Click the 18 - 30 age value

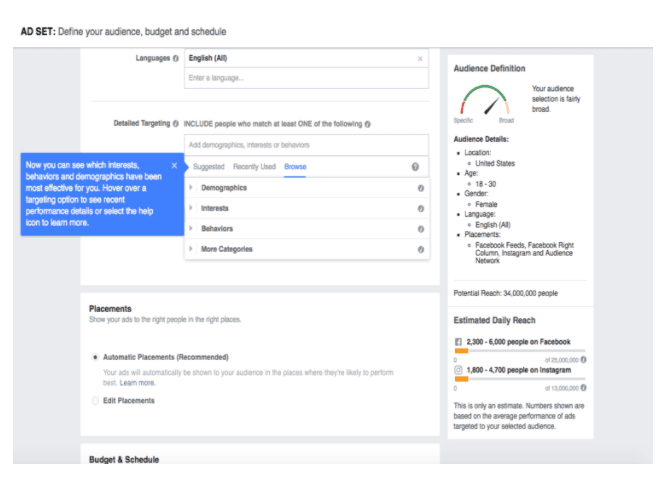pos(486,184)
